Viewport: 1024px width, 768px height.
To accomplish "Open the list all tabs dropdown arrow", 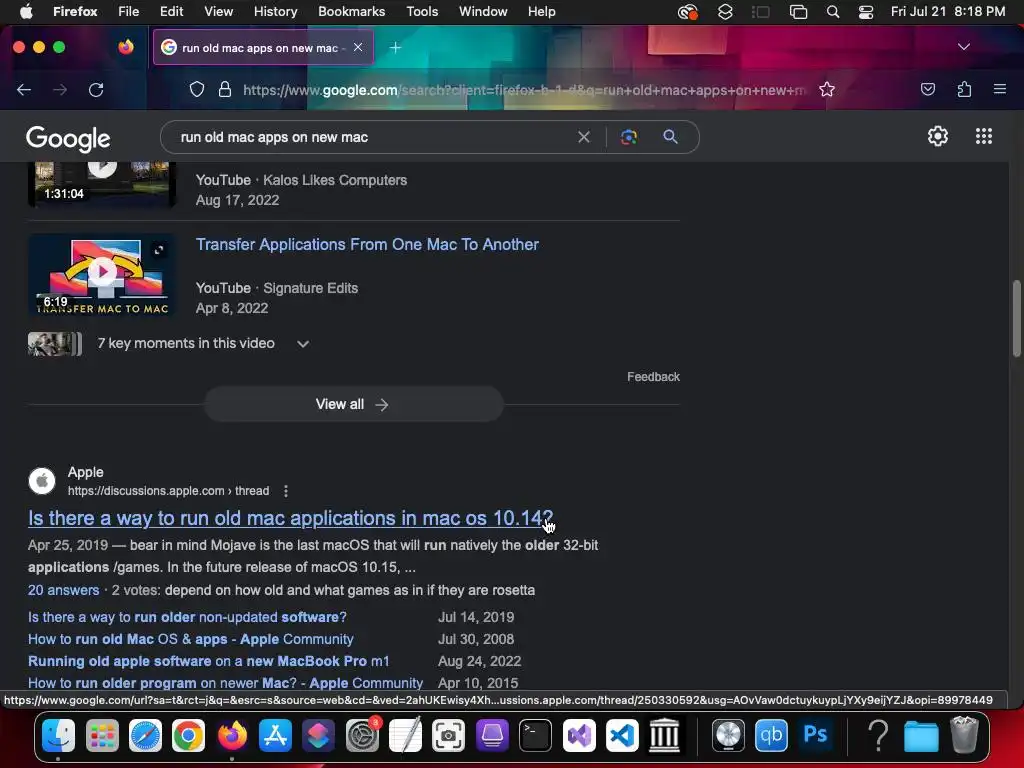I will click(x=963, y=47).
